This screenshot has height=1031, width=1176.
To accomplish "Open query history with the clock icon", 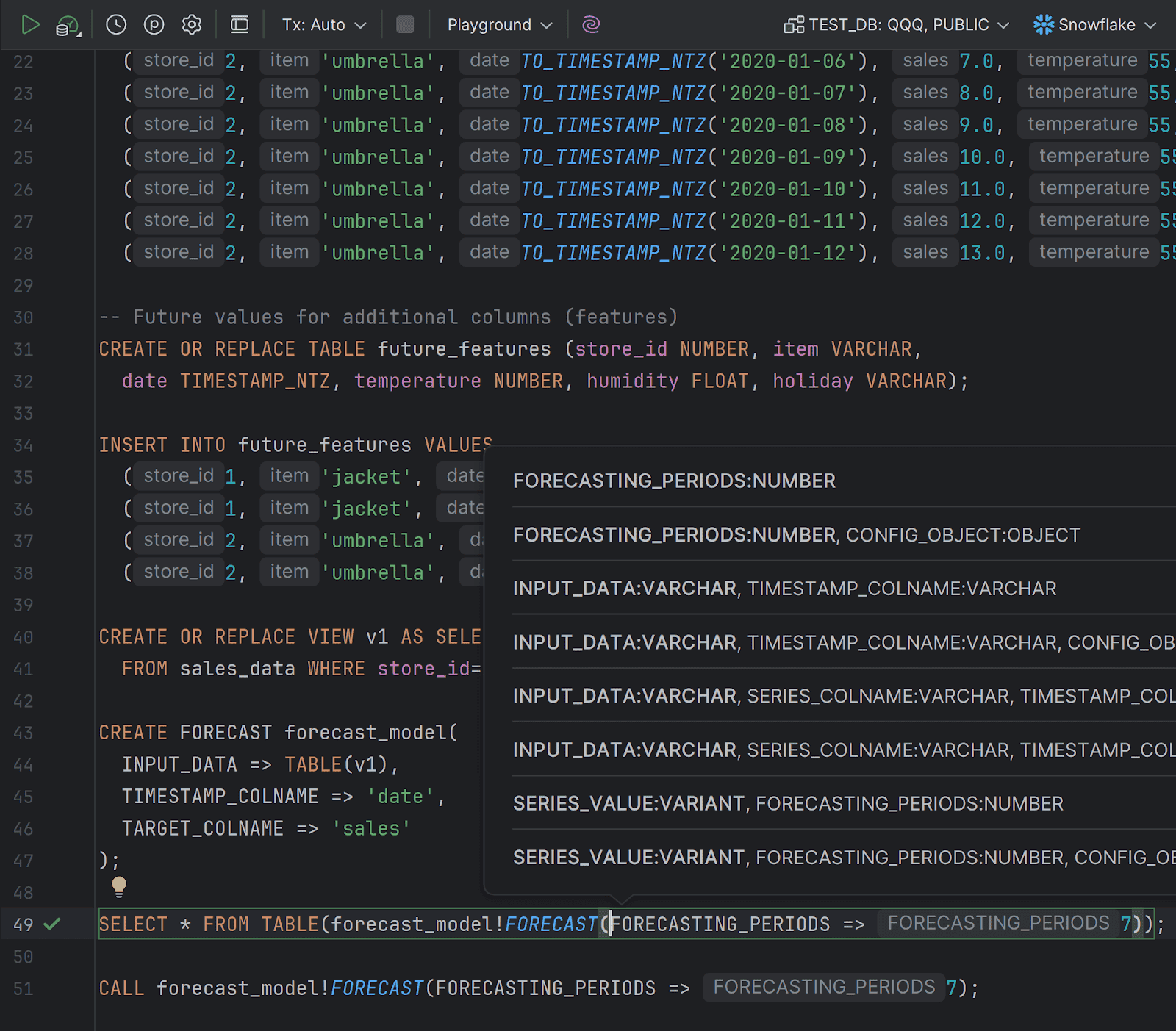I will pyautogui.click(x=116, y=25).
